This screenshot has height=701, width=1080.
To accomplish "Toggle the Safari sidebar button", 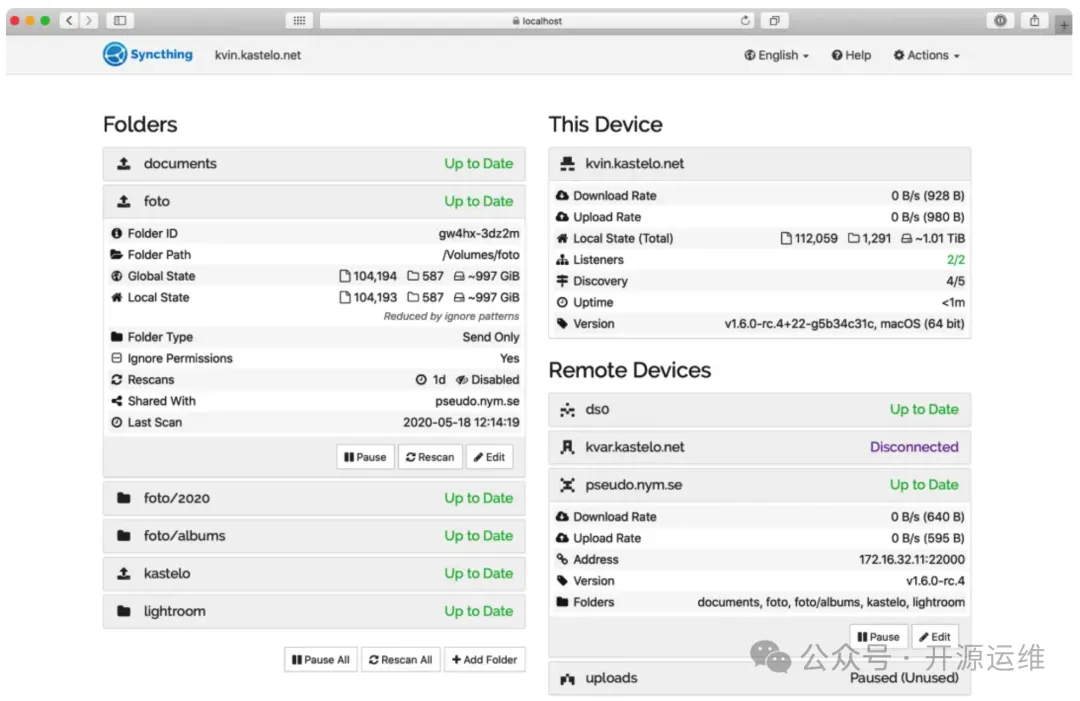I will pyautogui.click(x=120, y=21).
